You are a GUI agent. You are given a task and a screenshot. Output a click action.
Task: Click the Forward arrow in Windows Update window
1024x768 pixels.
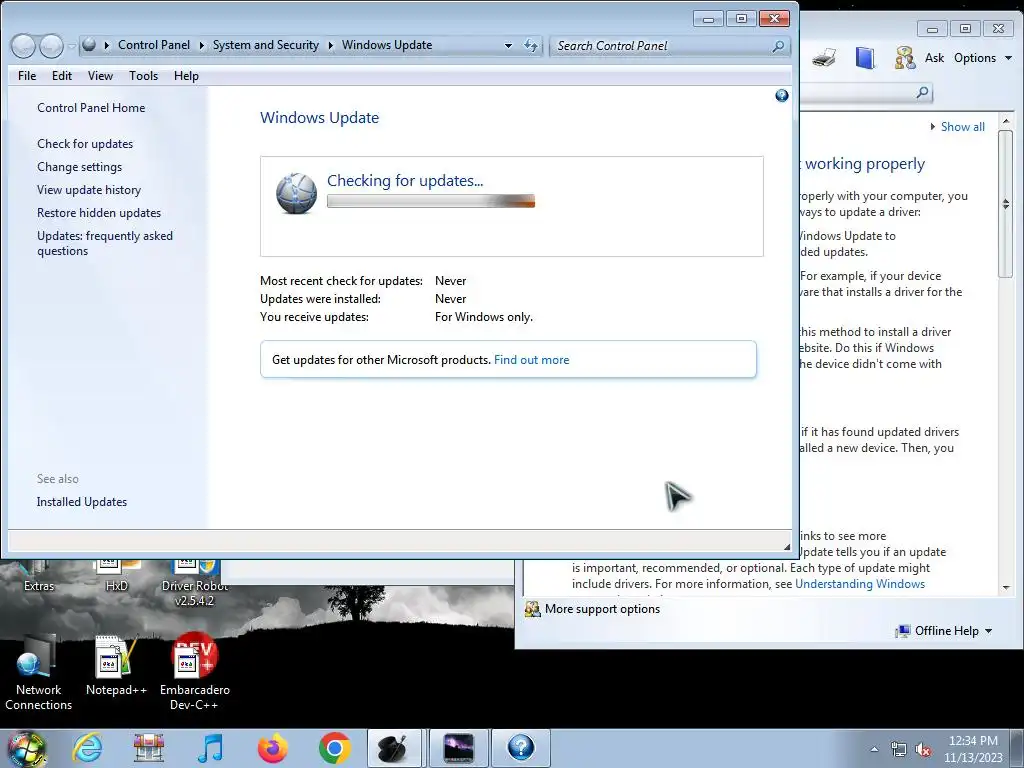coord(51,46)
